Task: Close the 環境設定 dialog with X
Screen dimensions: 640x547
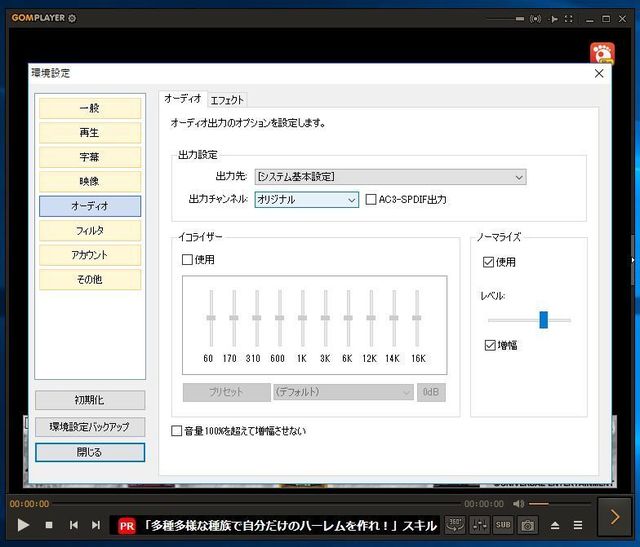Action: 599,73
